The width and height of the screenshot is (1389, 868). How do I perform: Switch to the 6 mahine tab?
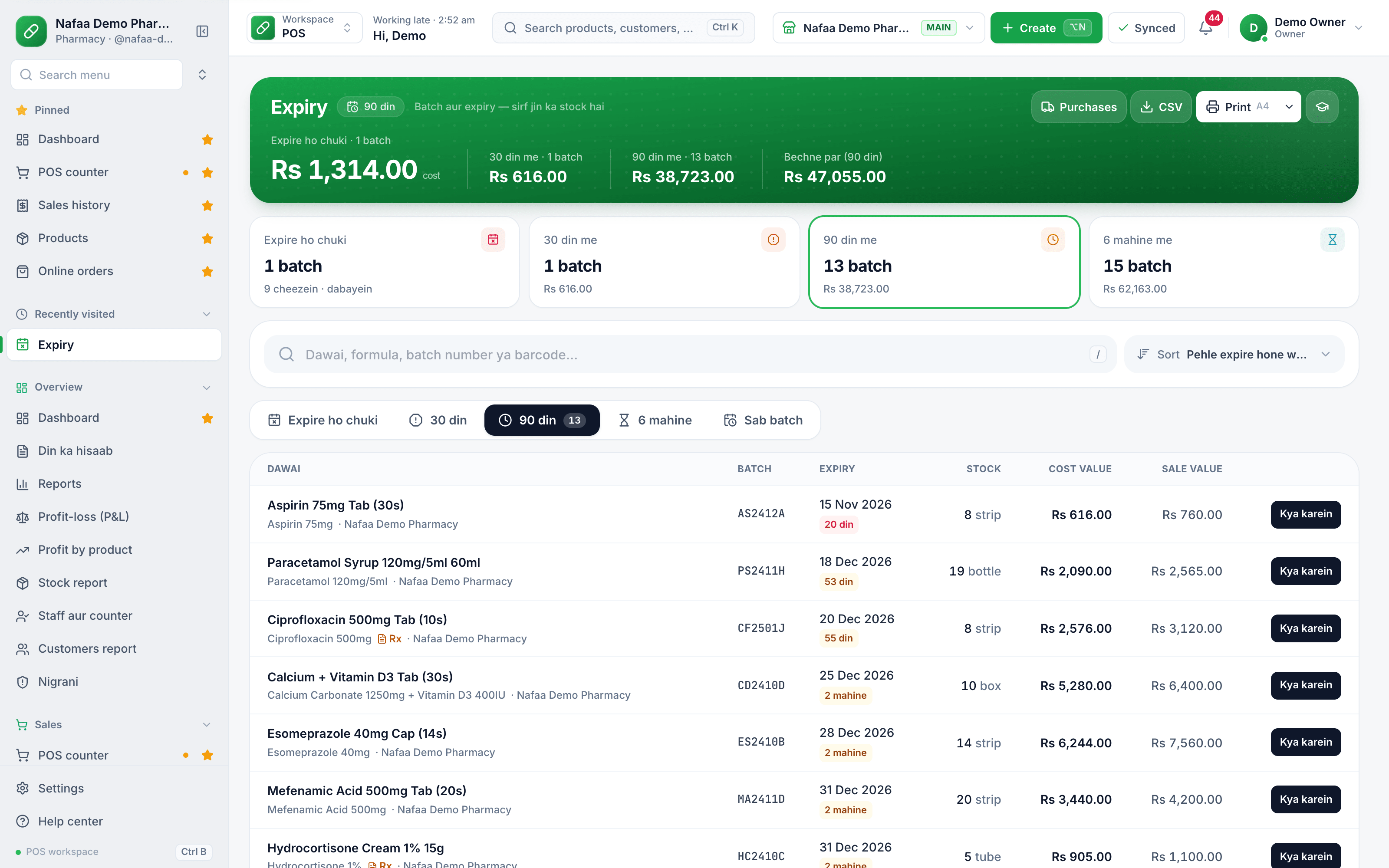[655, 420]
